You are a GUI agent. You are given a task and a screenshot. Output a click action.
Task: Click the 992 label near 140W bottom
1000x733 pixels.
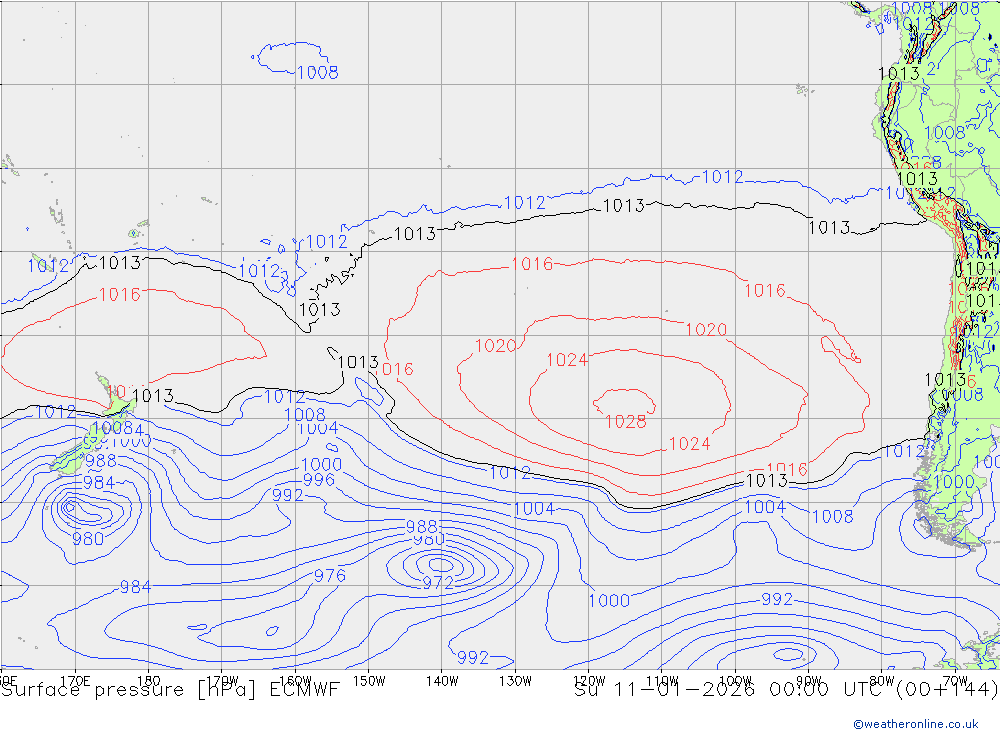coord(473,657)
